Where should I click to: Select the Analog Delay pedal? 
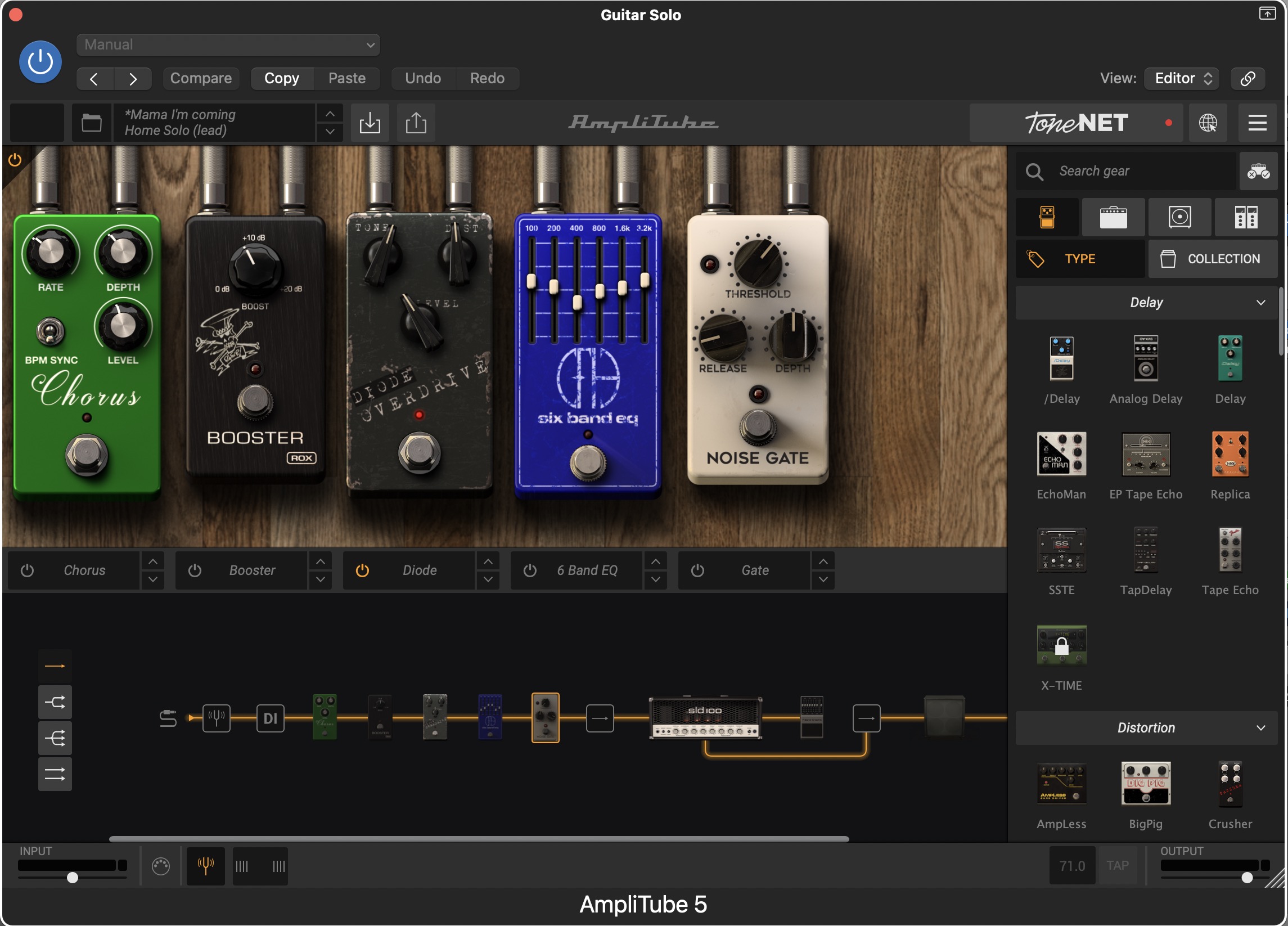tap(1146, 358)
